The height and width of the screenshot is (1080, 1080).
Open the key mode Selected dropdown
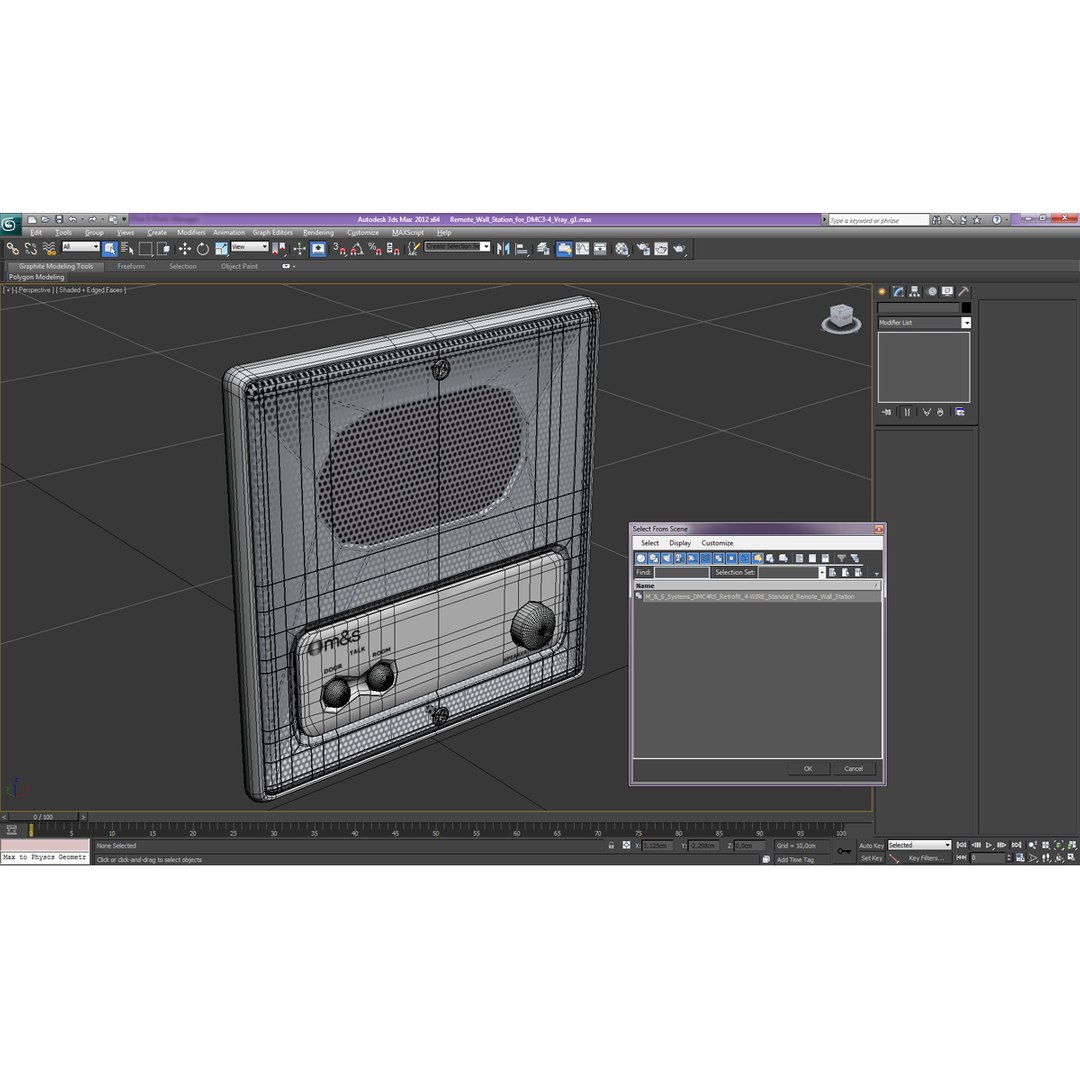[x=919, y=845]
